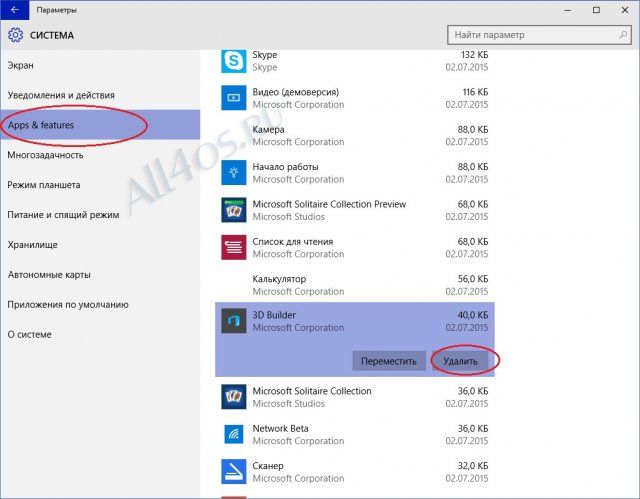This screenshot has height=499, width=640.
Task: Select the Microsoft Solitaire Collection icon (36,0 КБ)
Action: (233, 397)
